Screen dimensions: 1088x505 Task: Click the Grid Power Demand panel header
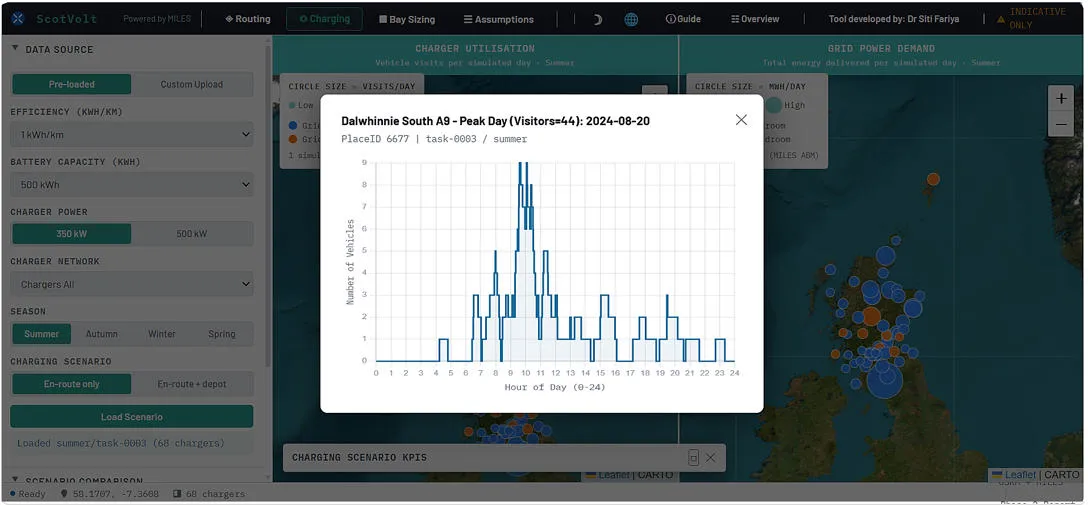click(881, 55)
